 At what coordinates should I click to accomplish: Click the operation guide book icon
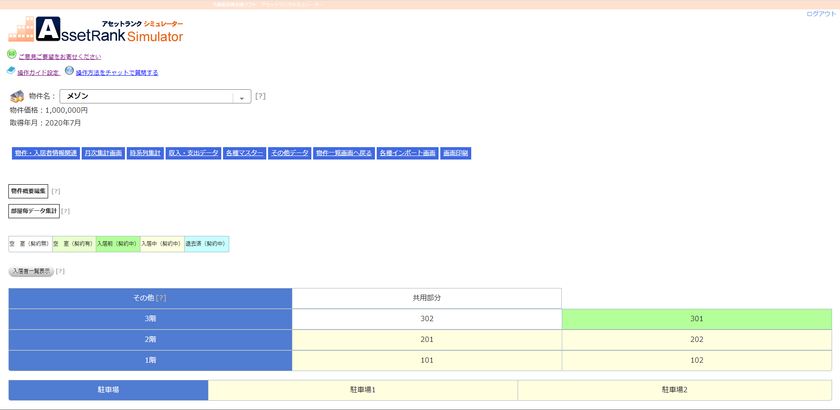(x=11, y=71)
